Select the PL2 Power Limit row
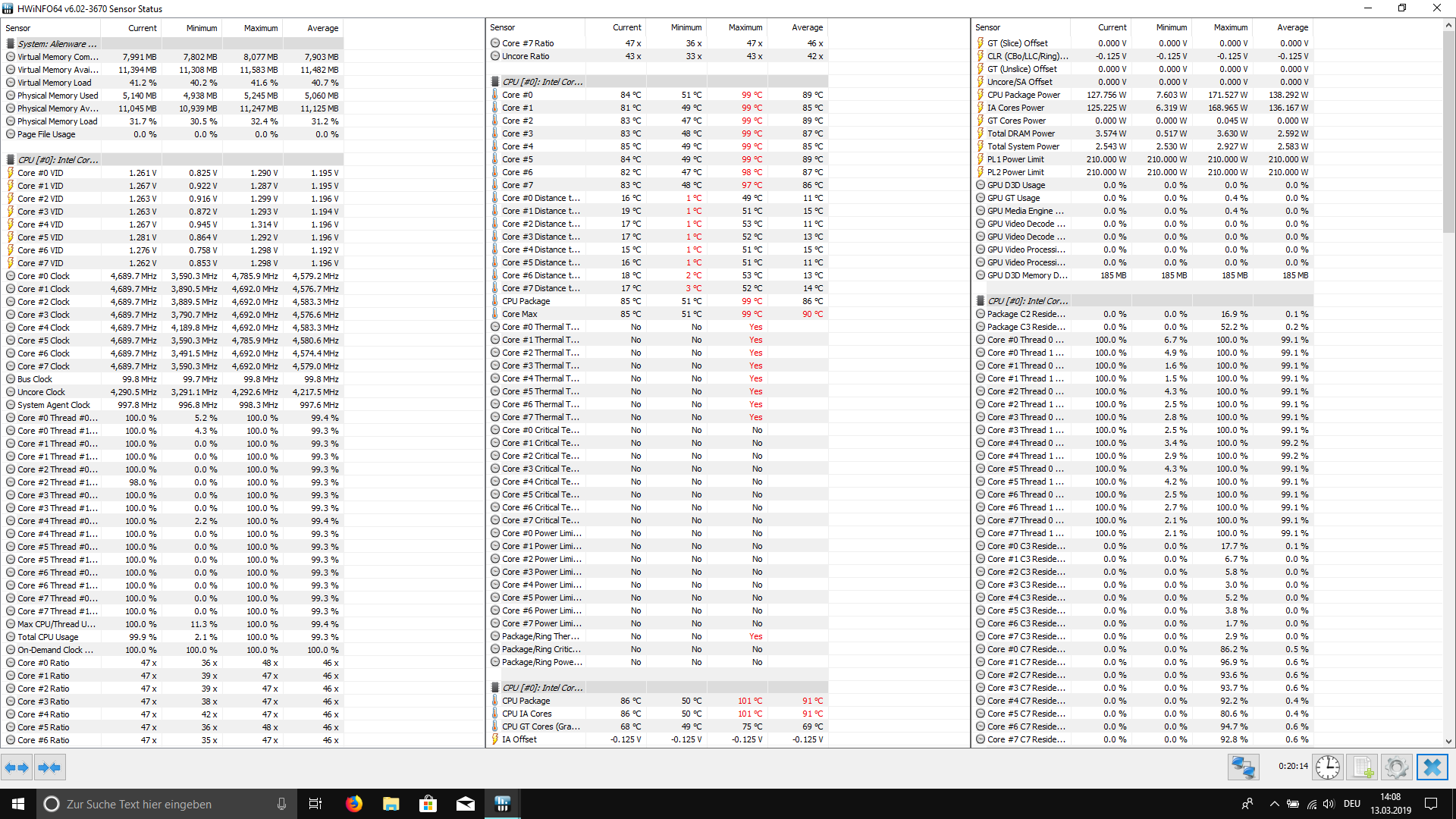1456x819 pixels. point(1144,172)
